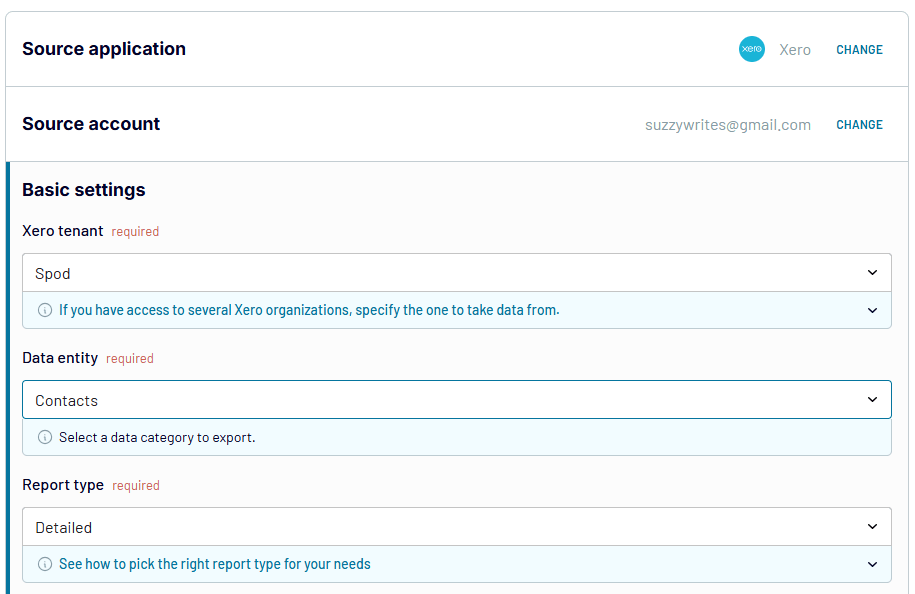Click 'See how to pick the right report type' link
Screen dimensions: 915x594
tap(215, 564)
